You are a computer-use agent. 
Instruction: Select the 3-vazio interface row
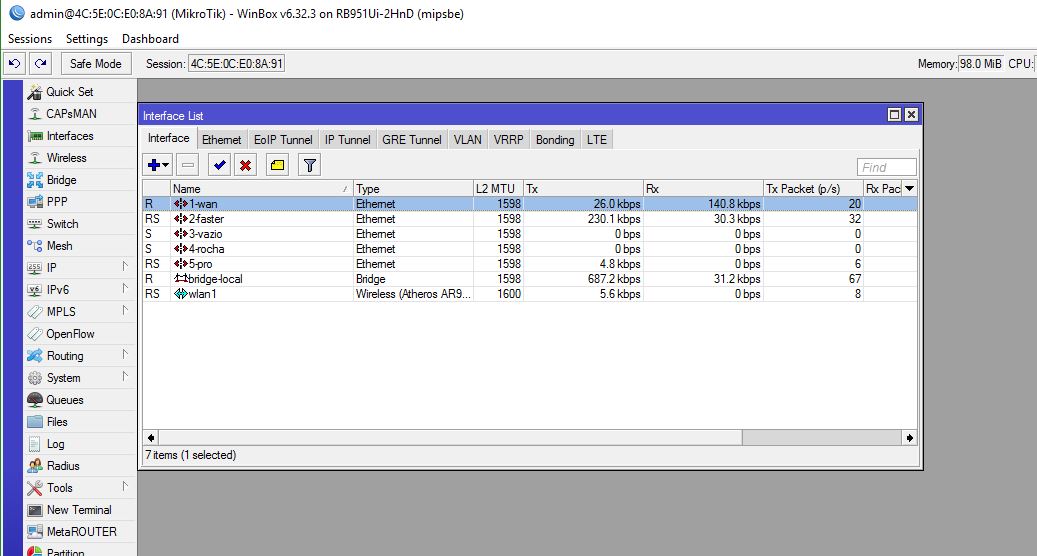530,234
